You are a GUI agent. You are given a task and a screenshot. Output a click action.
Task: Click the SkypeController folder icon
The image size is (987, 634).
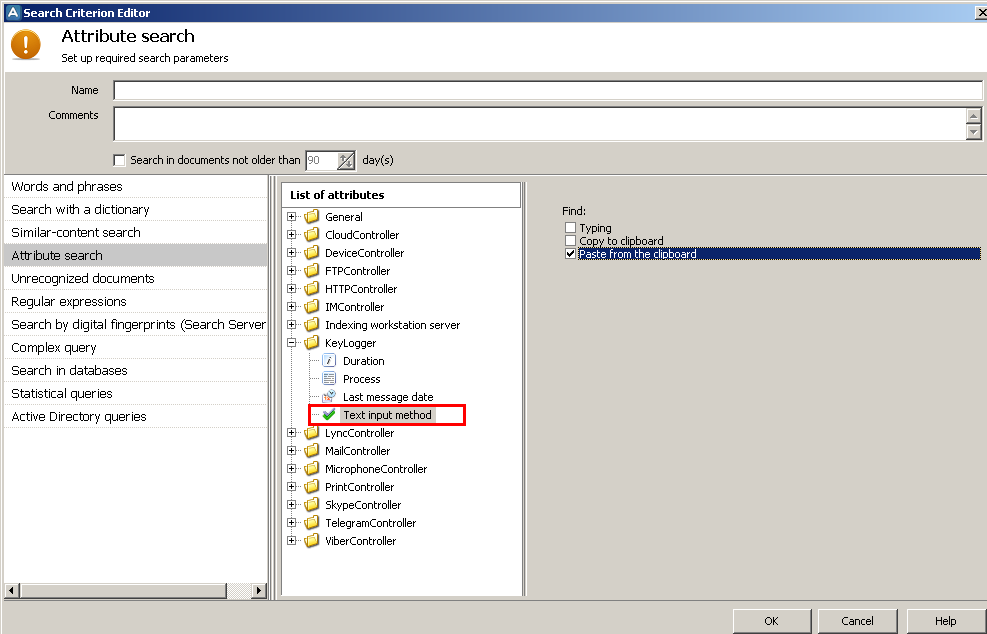tap(312, 505)
